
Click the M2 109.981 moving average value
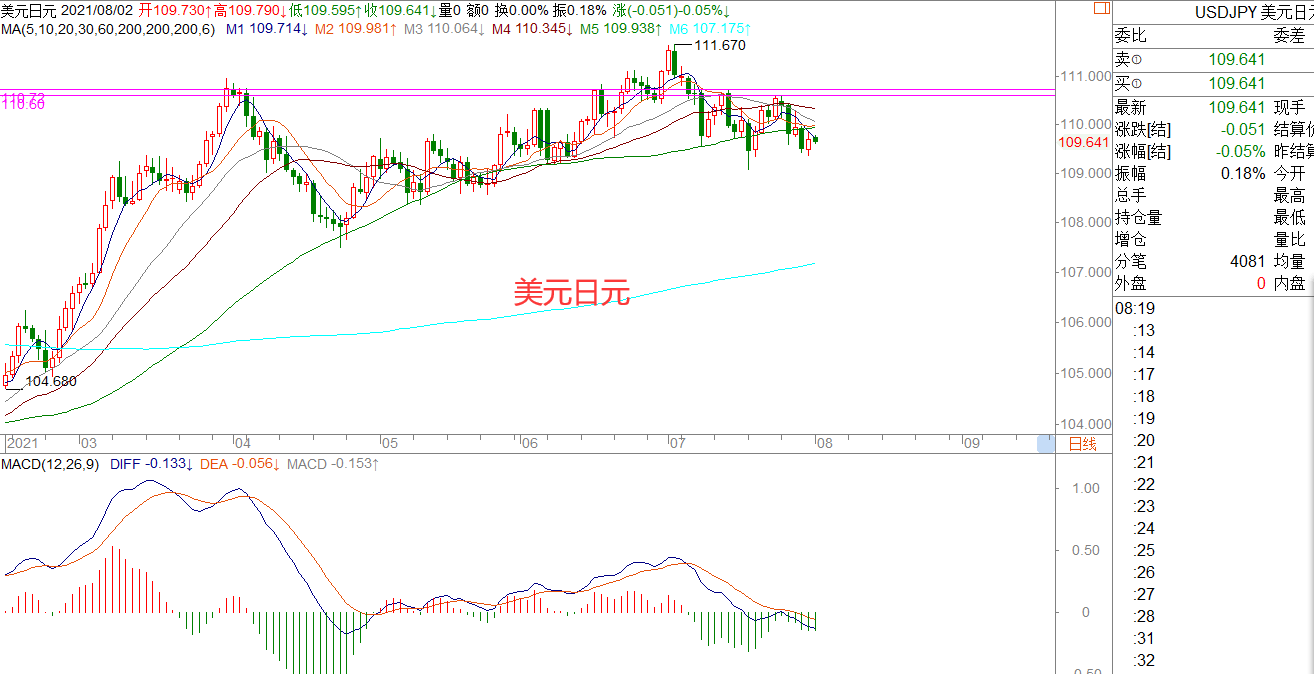356,30
